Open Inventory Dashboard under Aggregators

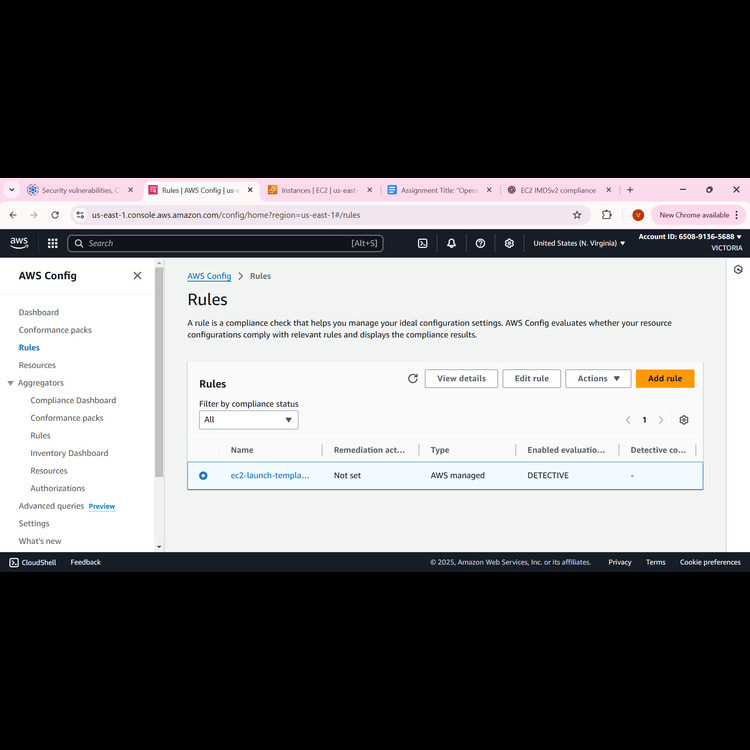tap(69, 453)
